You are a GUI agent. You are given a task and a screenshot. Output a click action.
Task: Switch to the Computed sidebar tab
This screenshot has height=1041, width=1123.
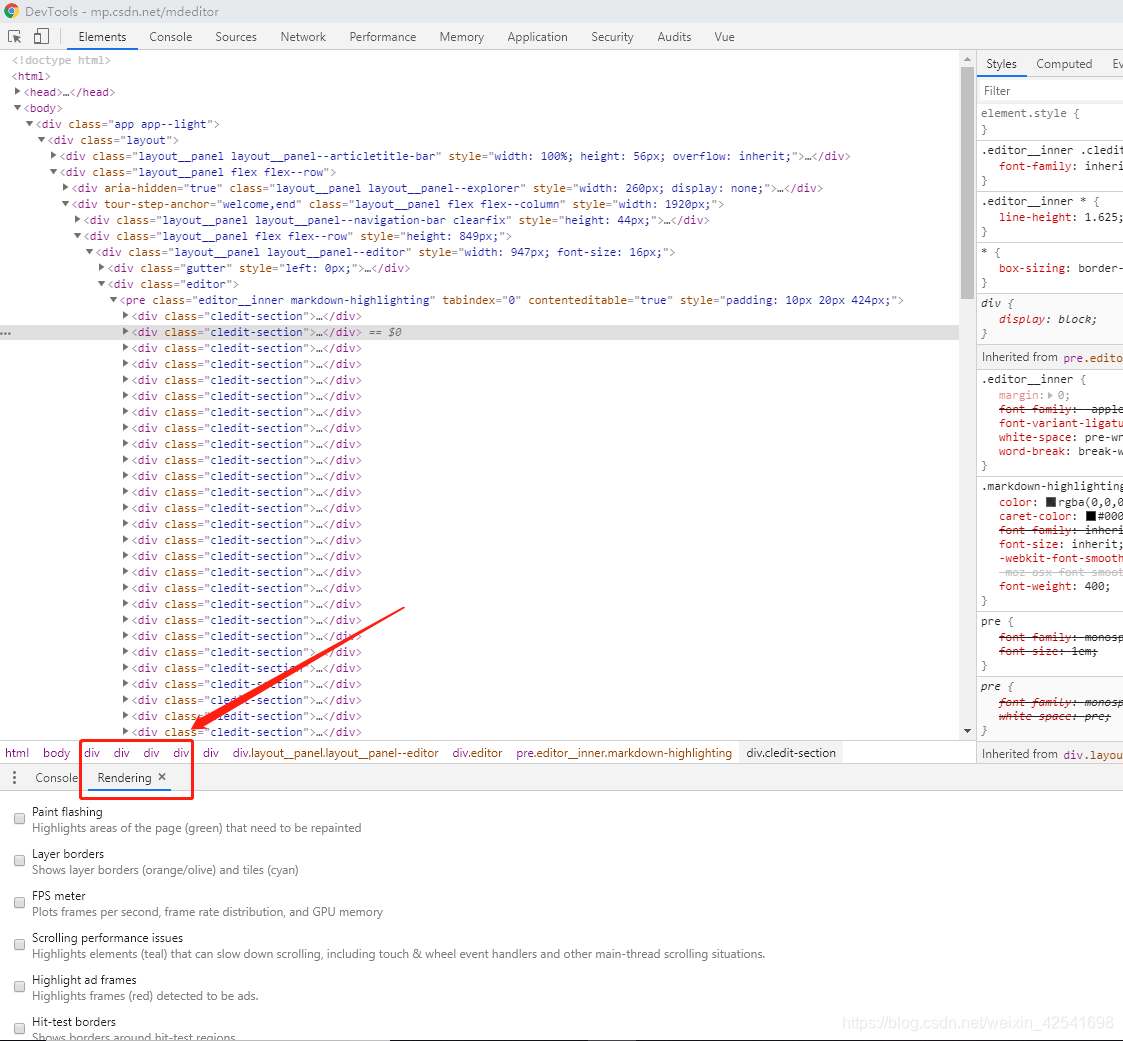click(x=1064, y=64)
